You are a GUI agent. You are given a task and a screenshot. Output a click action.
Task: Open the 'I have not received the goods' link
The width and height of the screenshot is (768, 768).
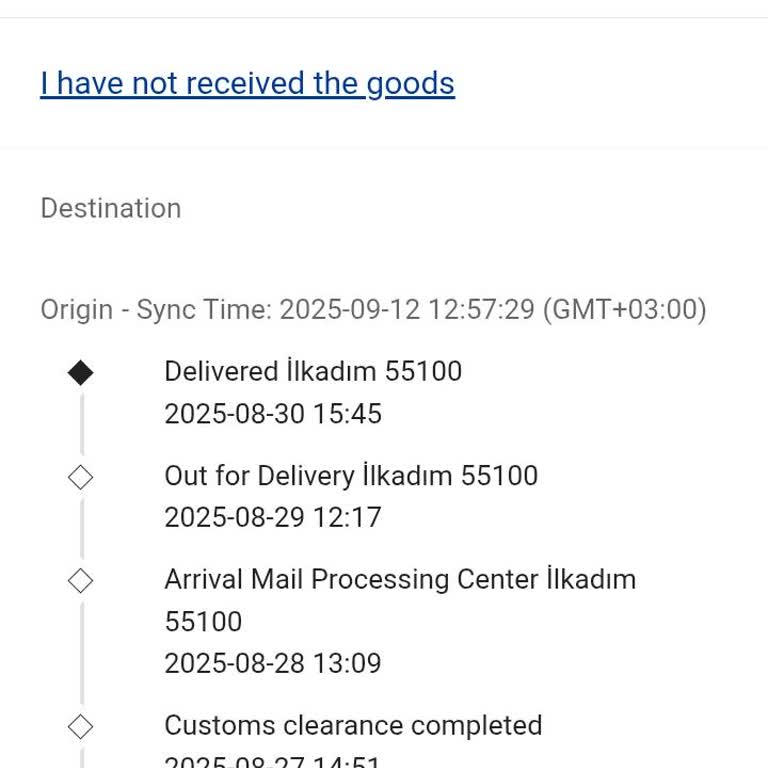coord(247,83)
